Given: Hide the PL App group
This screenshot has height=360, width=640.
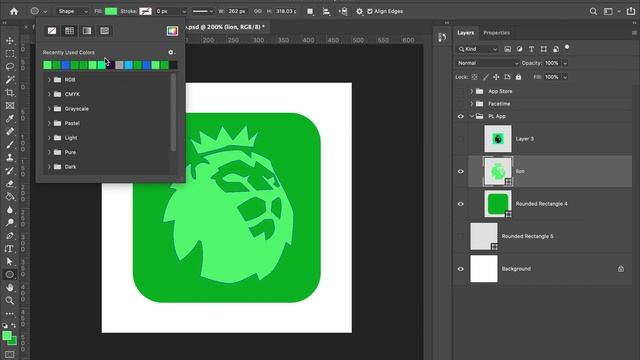Looking at the screenshot, I should (460, 116).
